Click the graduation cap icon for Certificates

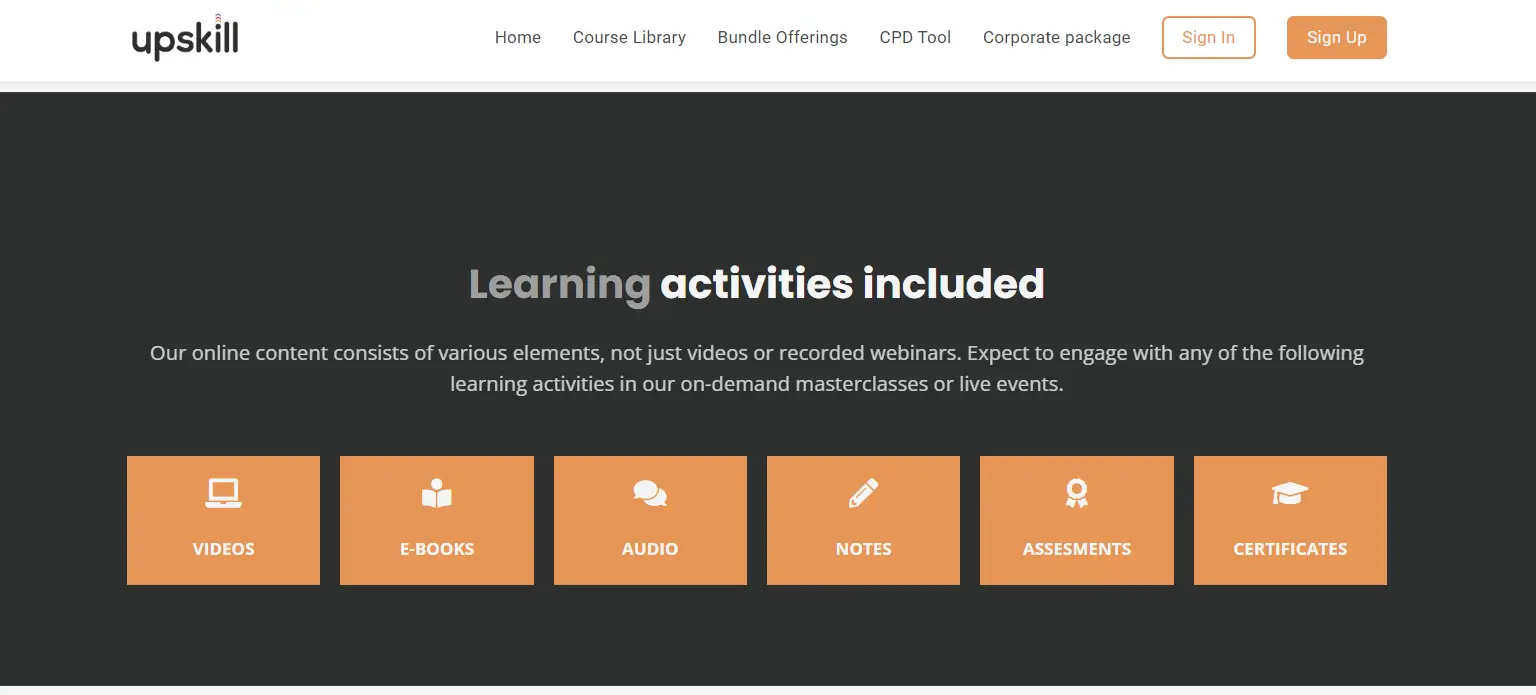pyautogui.click(x=1290, y=493)
